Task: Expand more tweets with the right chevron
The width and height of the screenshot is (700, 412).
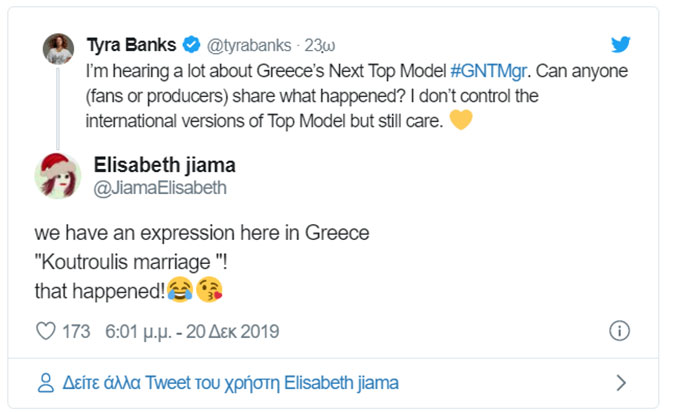Action: [x=620, y=382]
